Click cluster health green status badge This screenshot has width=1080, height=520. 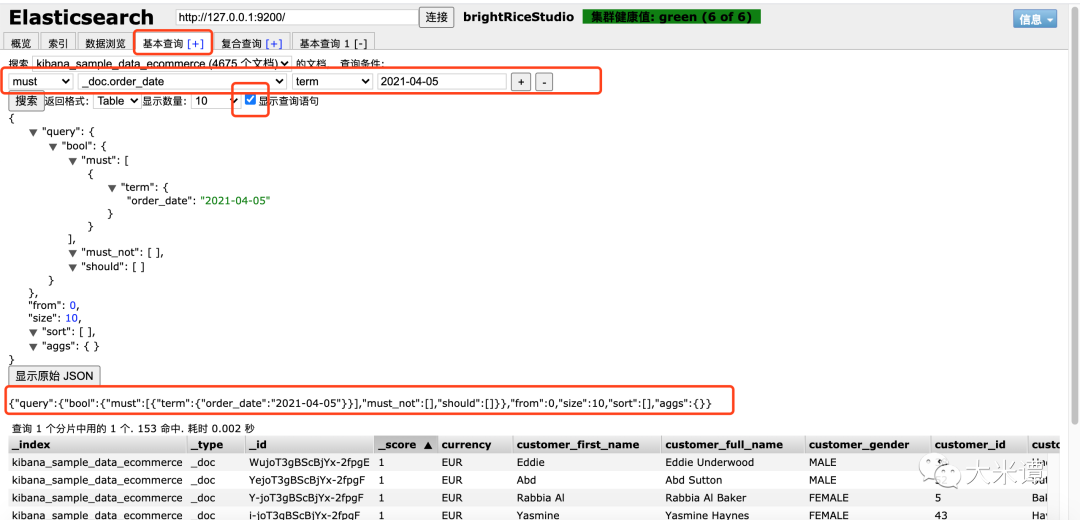[671, 17]
